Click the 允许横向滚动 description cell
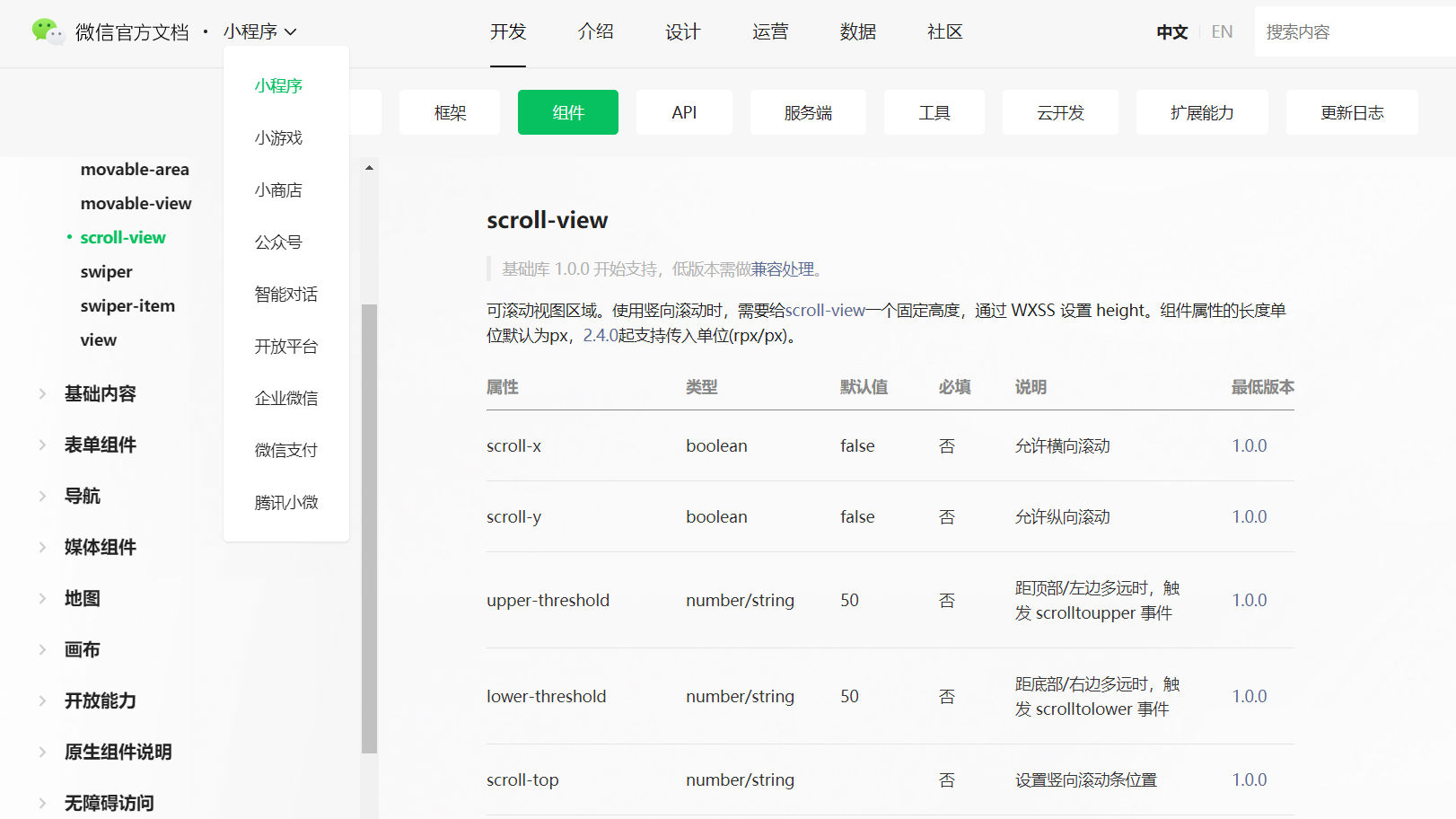This screenshot has width=1456, height=819. 1062,446
